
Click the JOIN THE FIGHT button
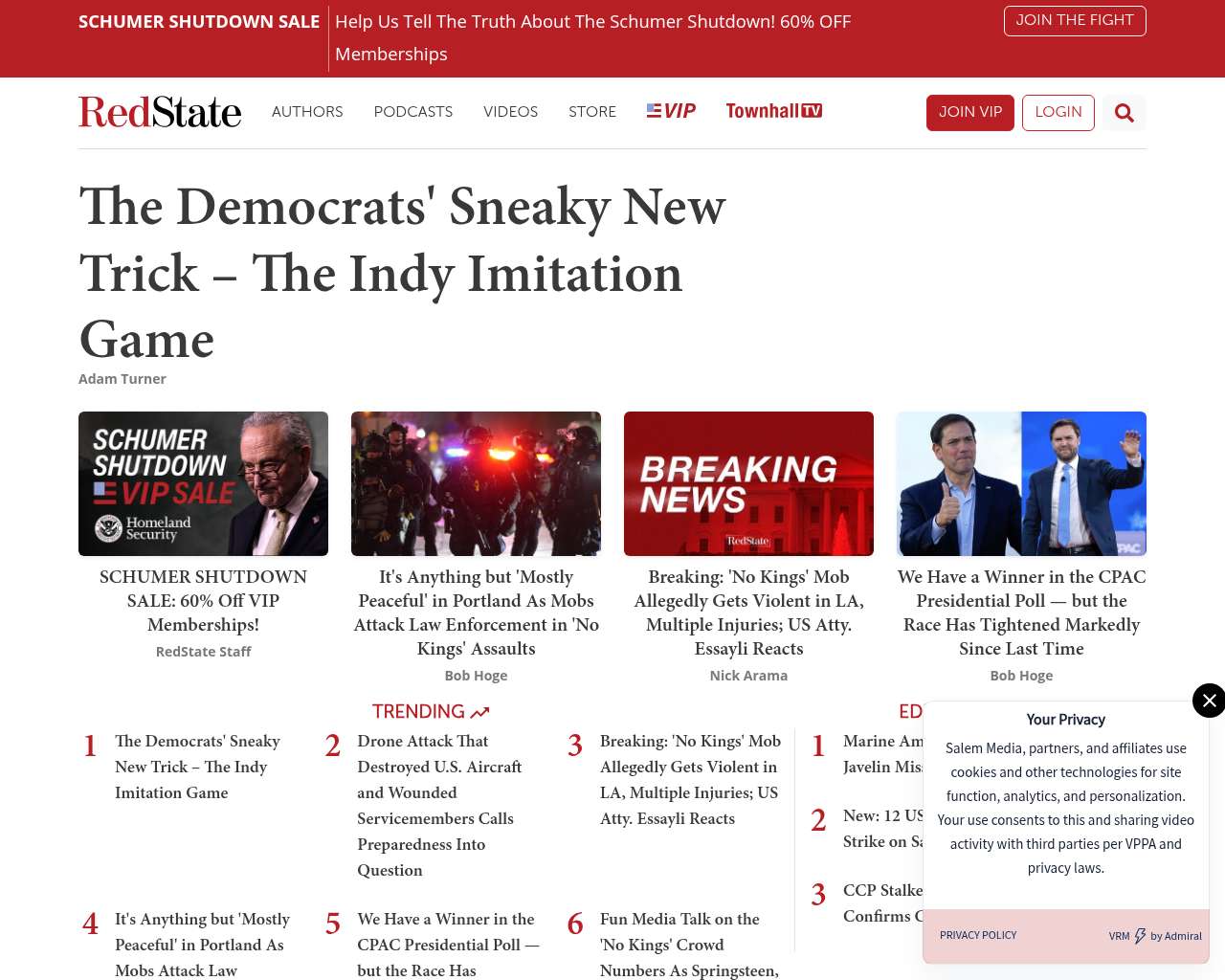click(1075, 21)
